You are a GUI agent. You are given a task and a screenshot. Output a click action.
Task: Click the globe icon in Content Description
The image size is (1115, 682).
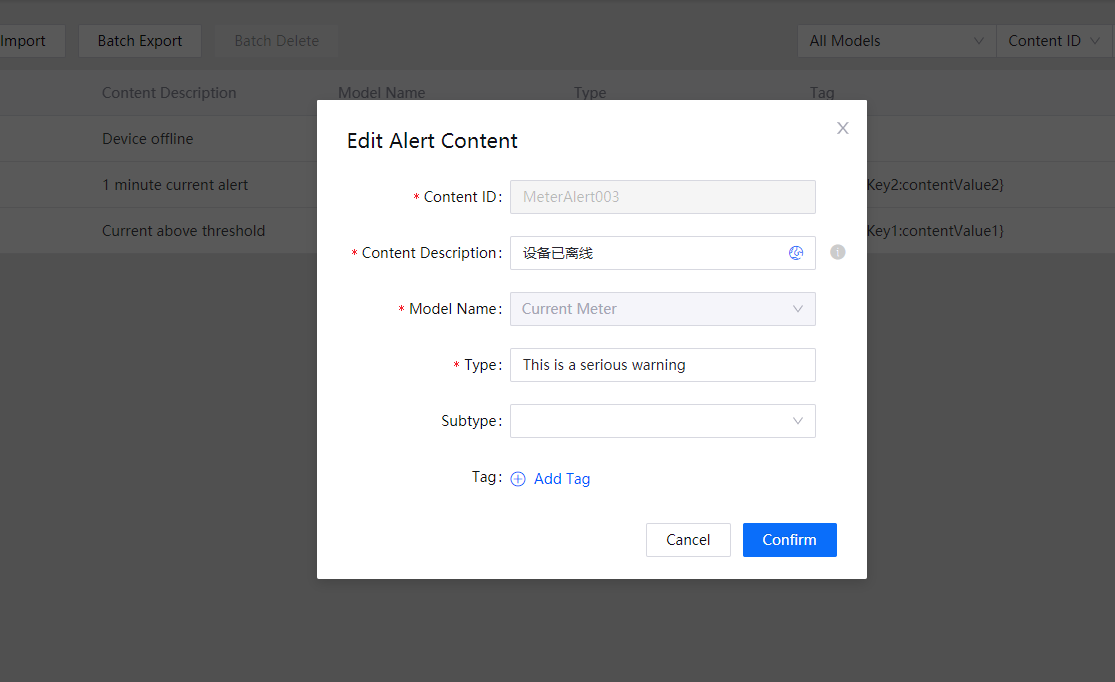(796, 253)
